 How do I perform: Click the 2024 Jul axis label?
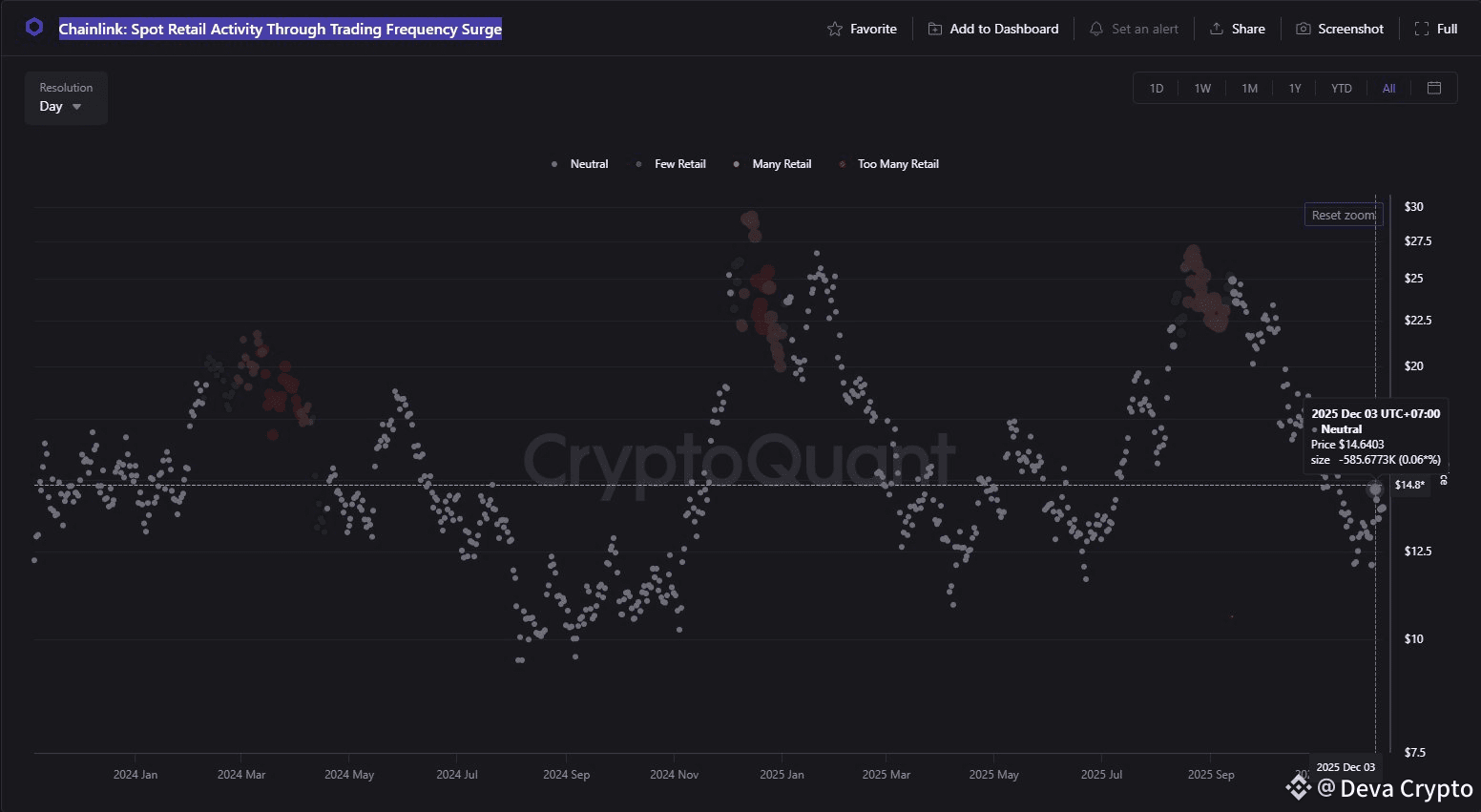tap(457, 775)
